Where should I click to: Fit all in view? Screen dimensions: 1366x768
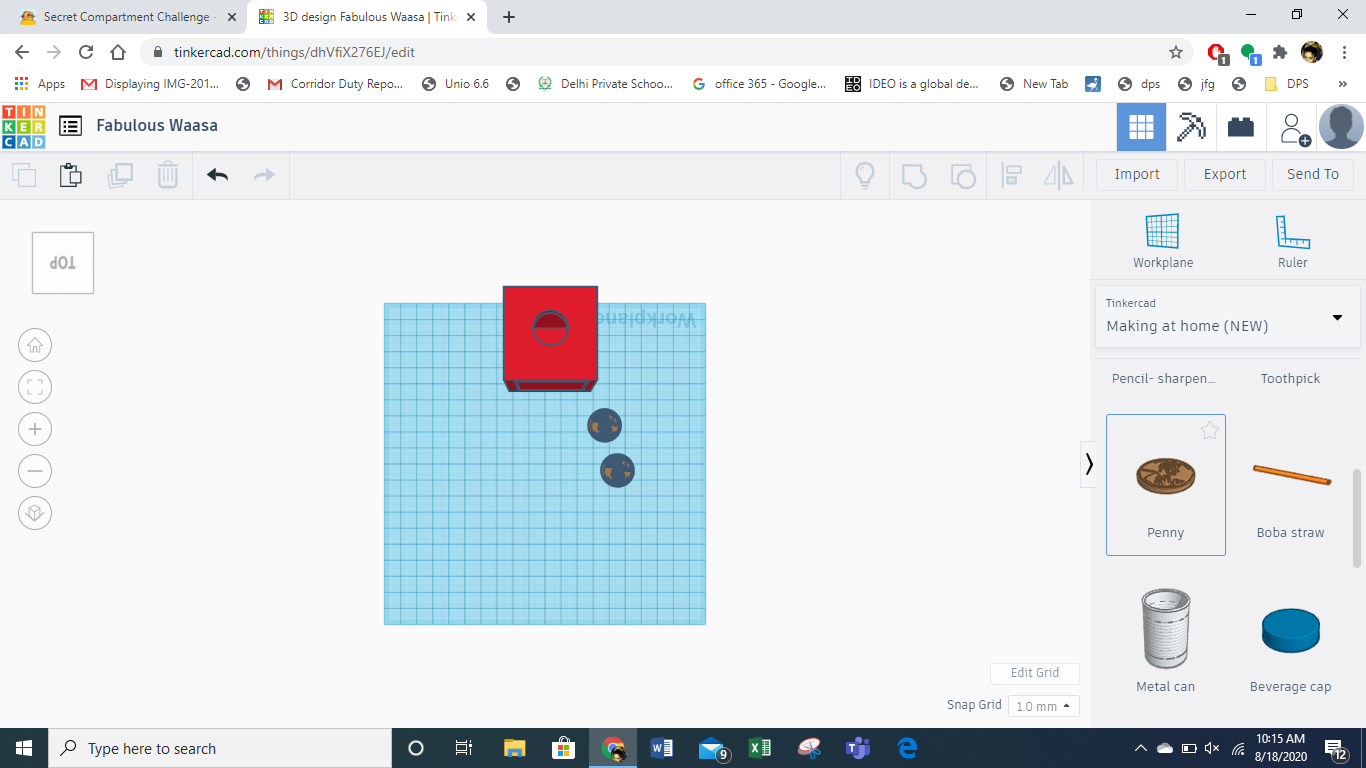pos(35,388)
